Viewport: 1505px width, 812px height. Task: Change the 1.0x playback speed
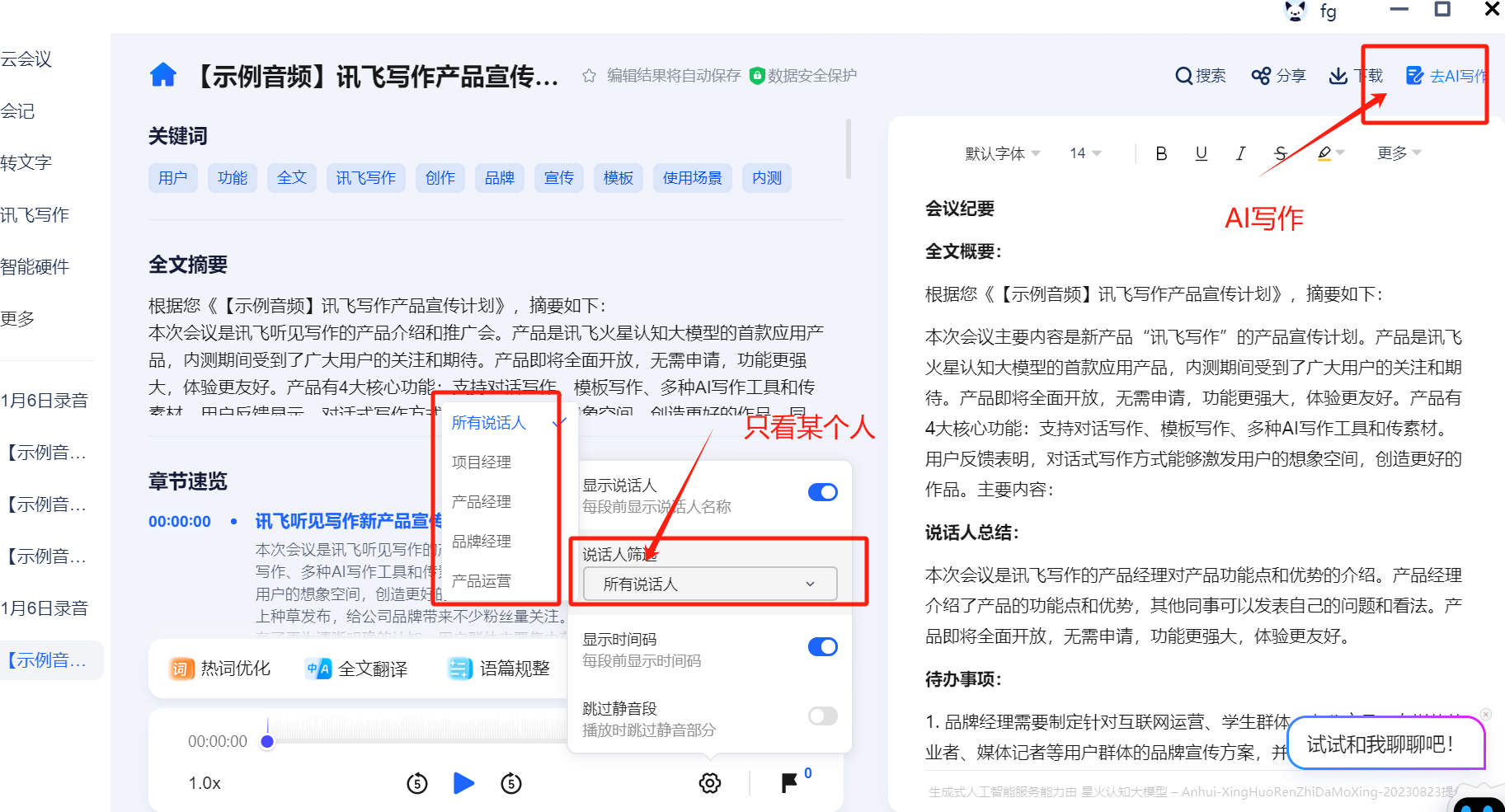205,783
